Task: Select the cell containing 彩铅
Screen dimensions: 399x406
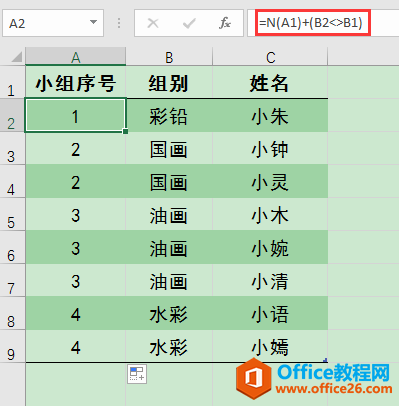Action: [x=169, y=115]
